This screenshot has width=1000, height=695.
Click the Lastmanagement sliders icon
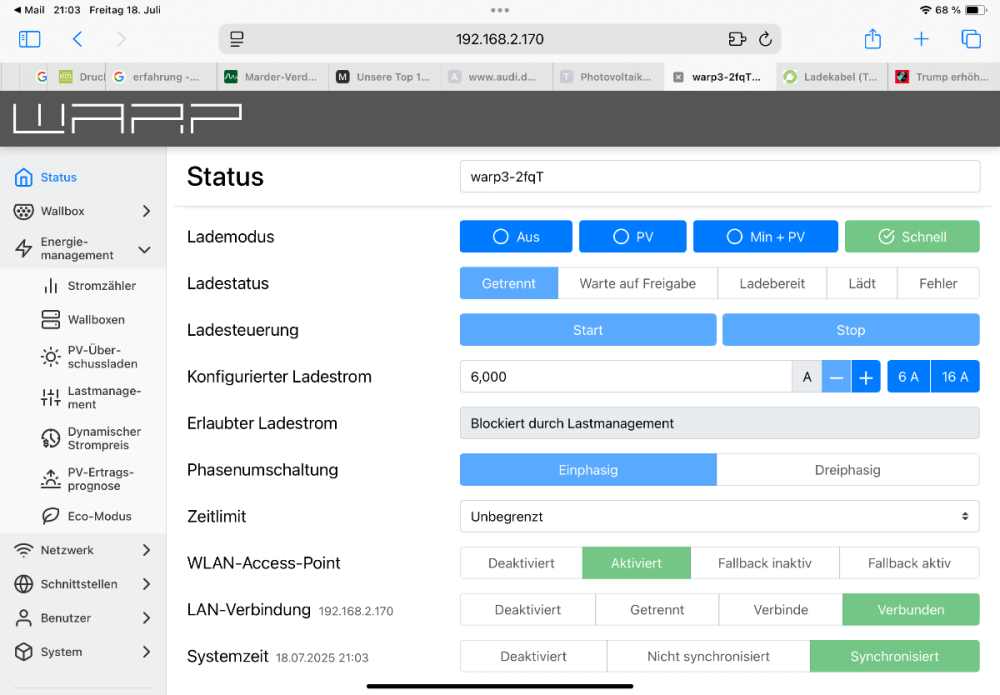click(x=50, y=398)
